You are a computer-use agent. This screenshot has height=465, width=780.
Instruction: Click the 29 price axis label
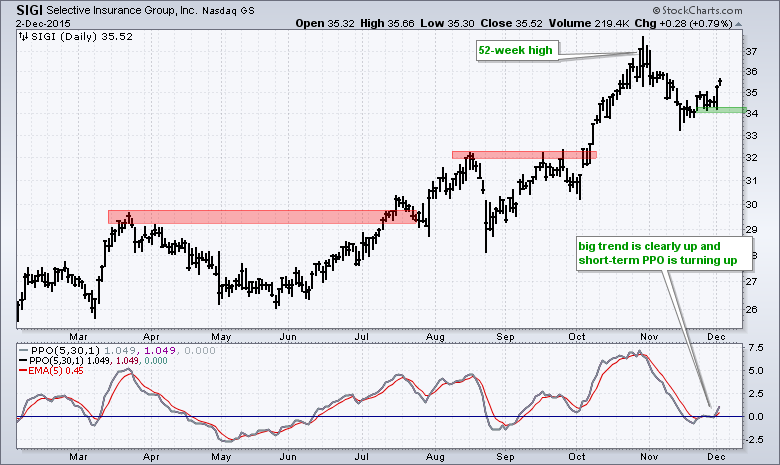[752, 229]
